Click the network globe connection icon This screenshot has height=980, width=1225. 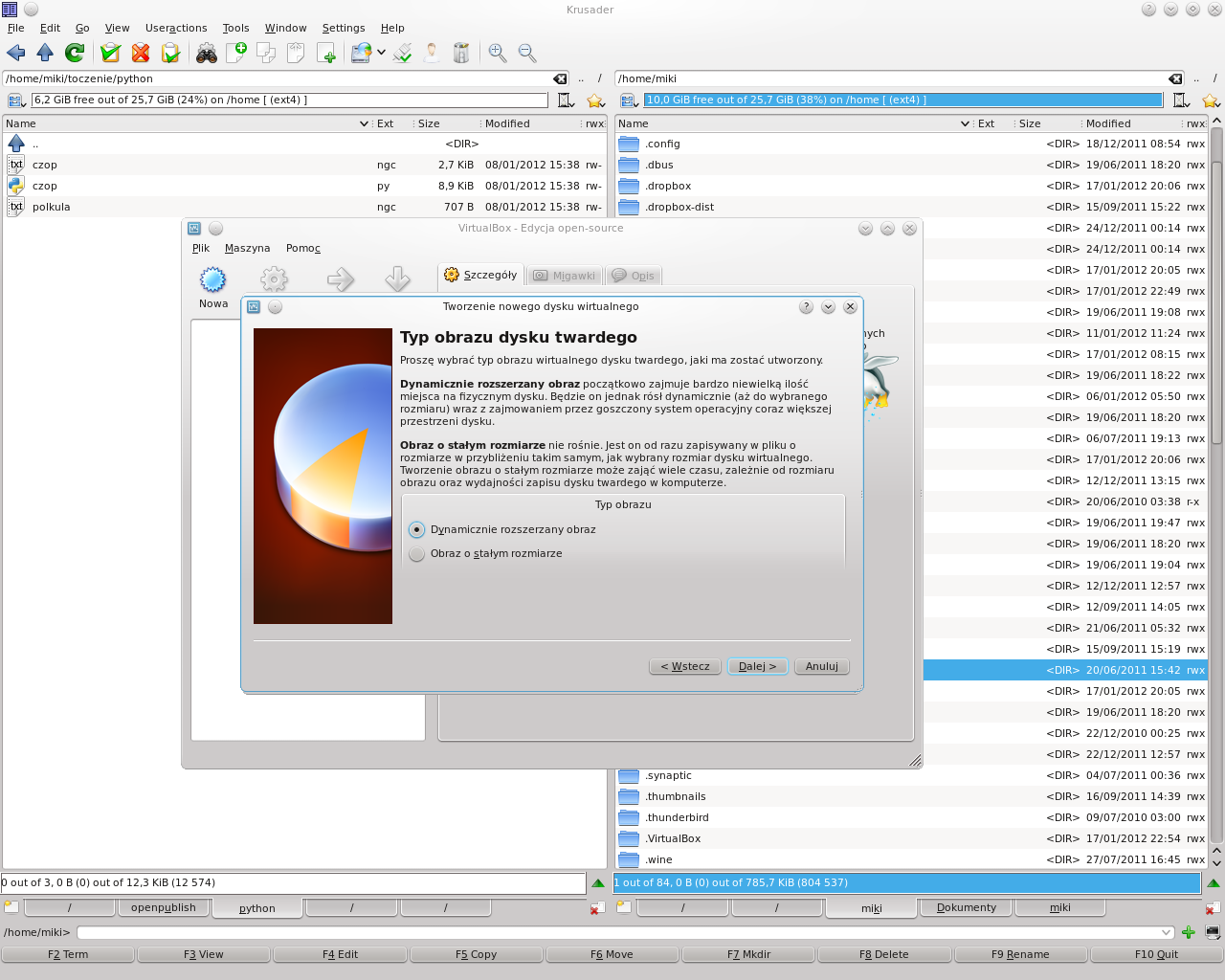point(361,53)
